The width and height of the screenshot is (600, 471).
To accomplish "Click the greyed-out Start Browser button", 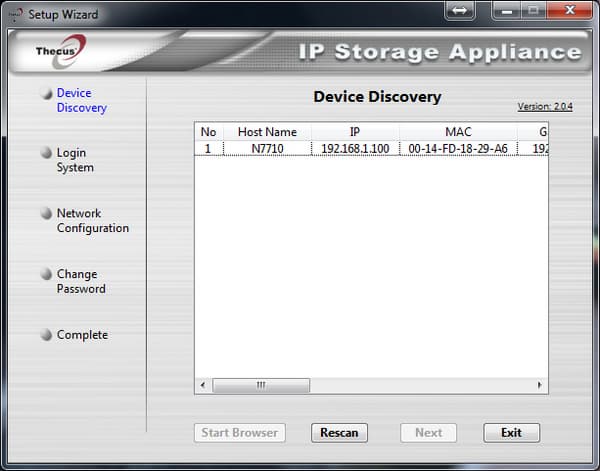I will click(x=240, y=433).
